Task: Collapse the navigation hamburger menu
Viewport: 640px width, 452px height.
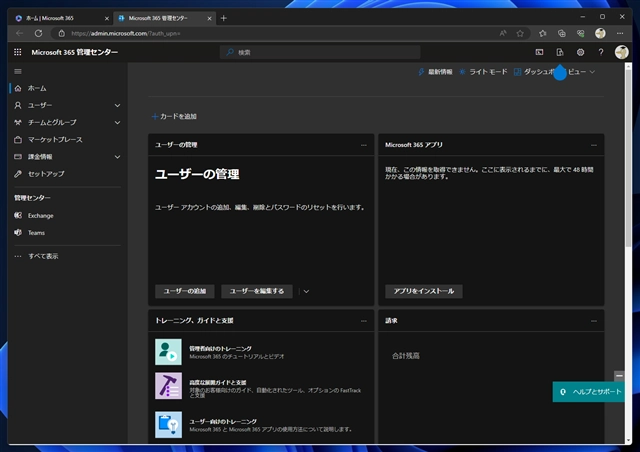Action: 18,71
